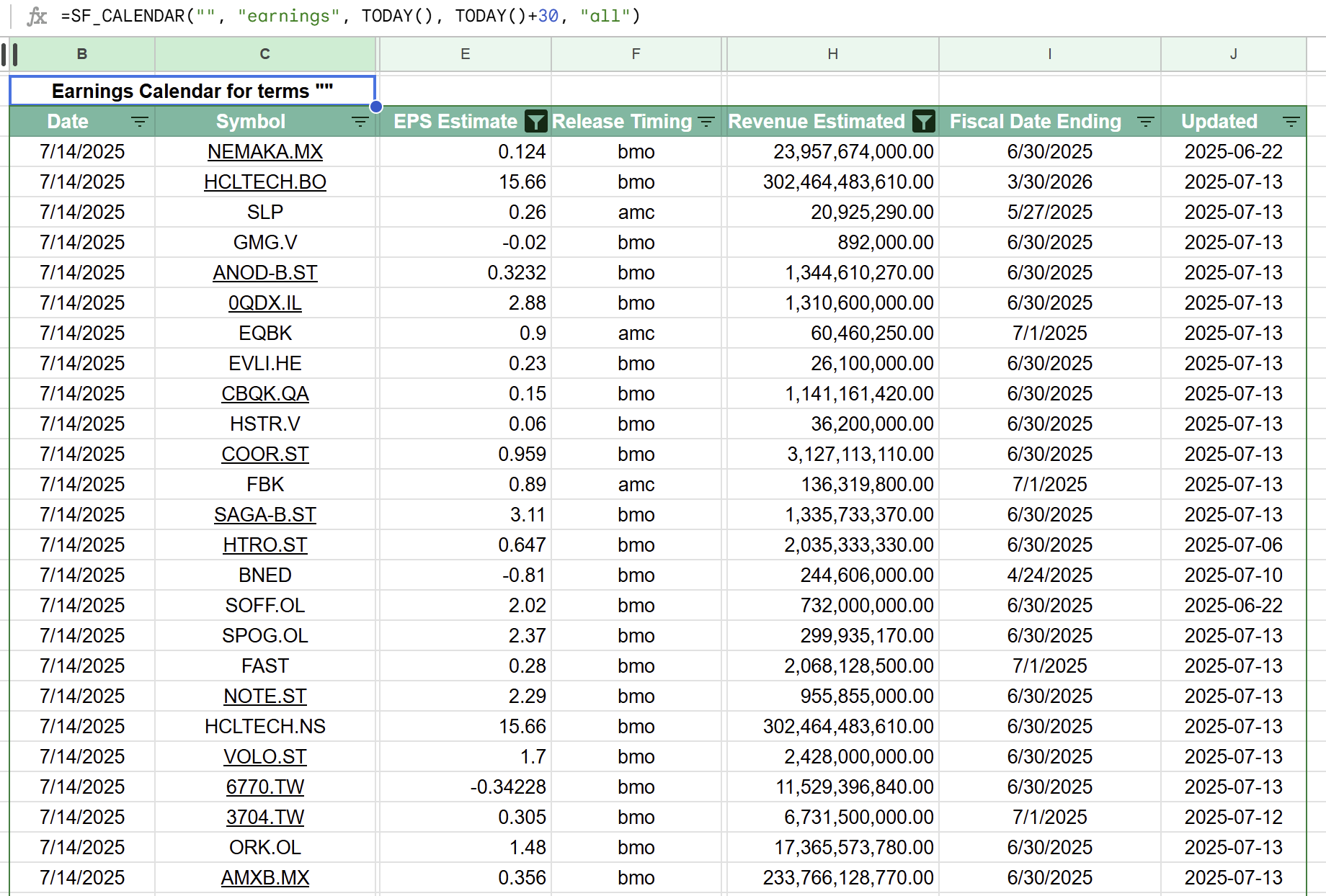Open the VOLO.ST hyperlink
Screen dimensions: 1326x896
point(264,756)
